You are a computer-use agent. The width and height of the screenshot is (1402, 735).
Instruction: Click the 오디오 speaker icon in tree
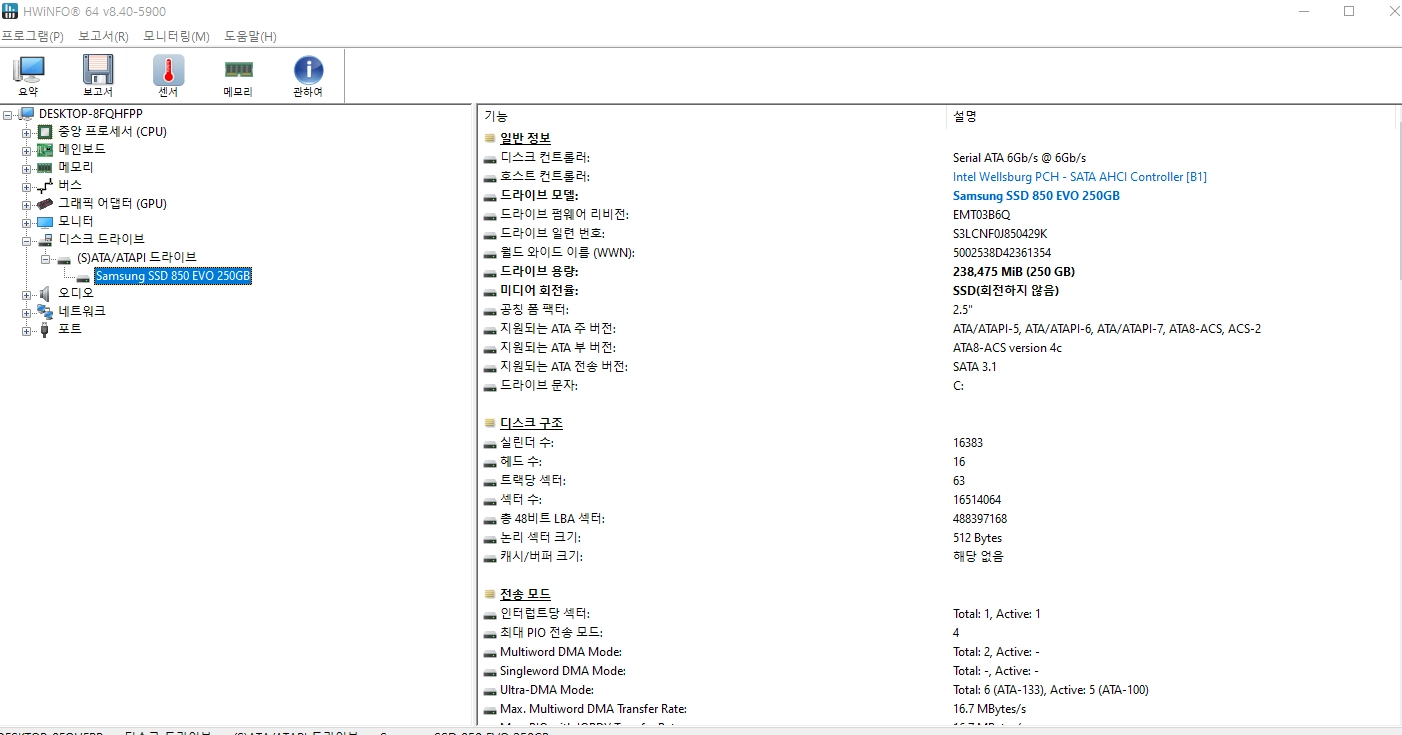pyautogui.click(x=45, y=293)
